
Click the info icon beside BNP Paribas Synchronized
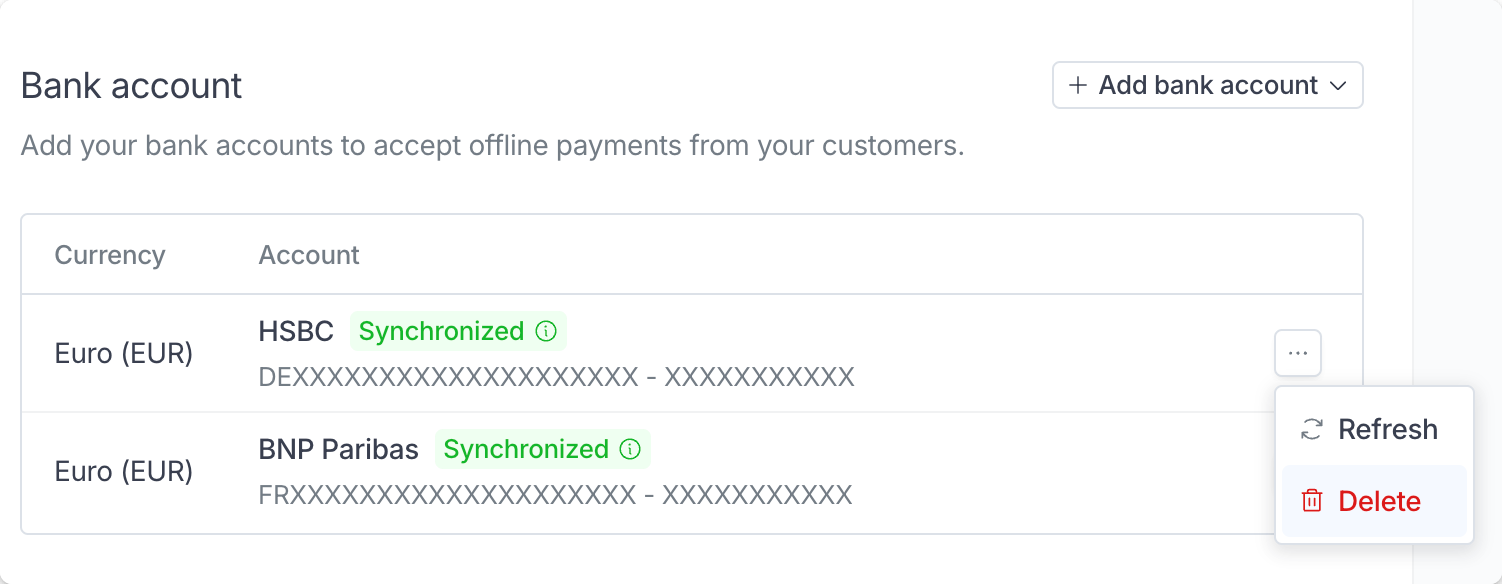click(630, 449)
